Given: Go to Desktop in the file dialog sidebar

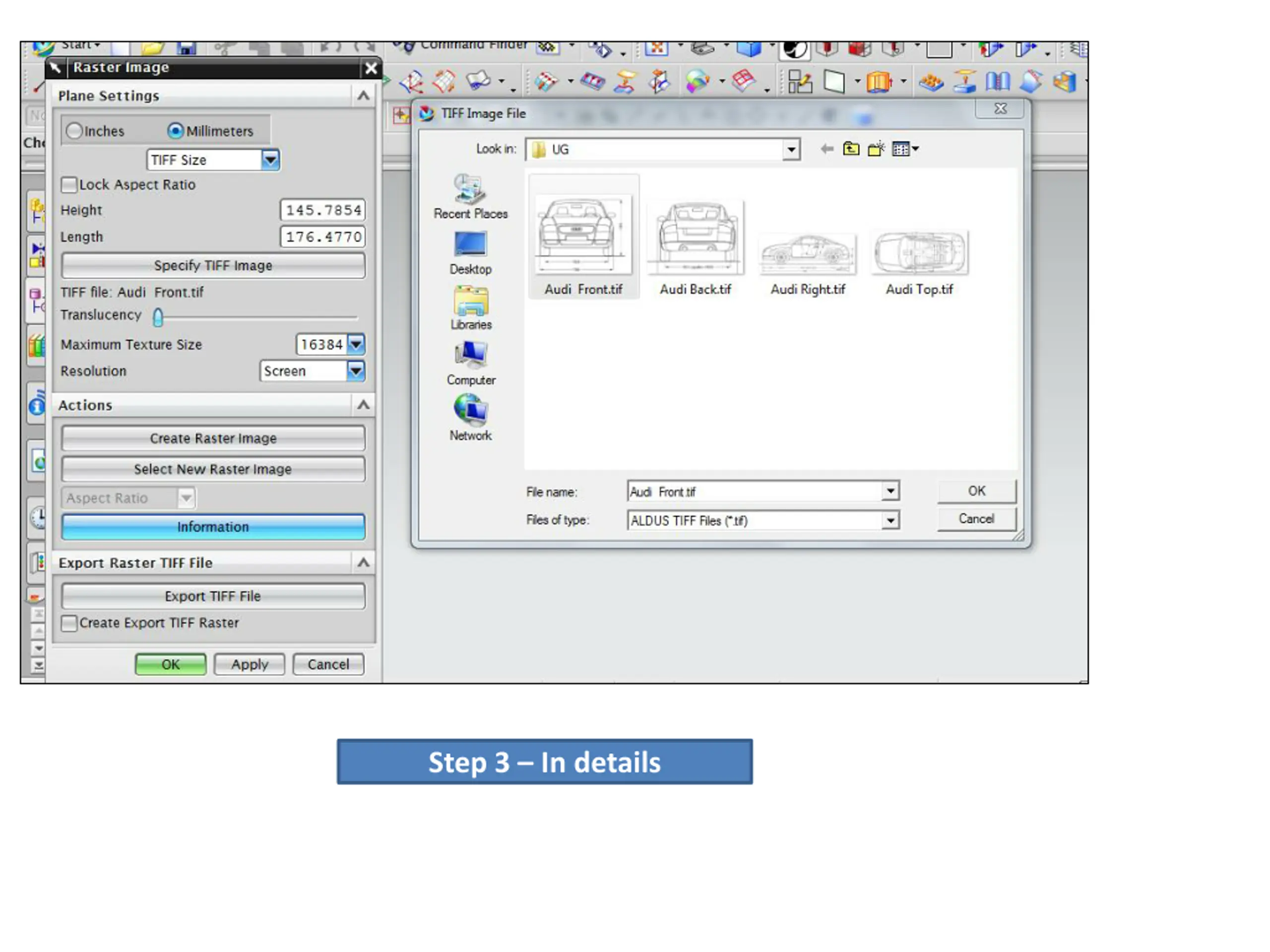Looking at the screenshot, I should click(x=471, y=253).
